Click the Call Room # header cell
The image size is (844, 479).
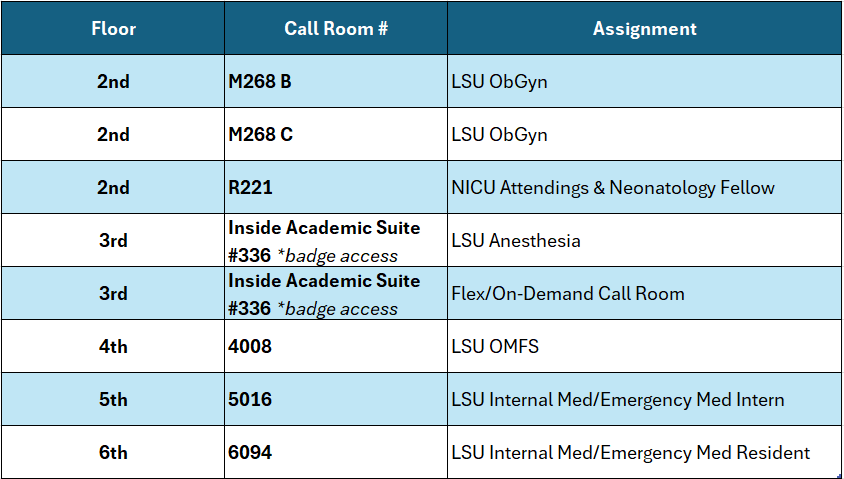click(x=336, y=29)
